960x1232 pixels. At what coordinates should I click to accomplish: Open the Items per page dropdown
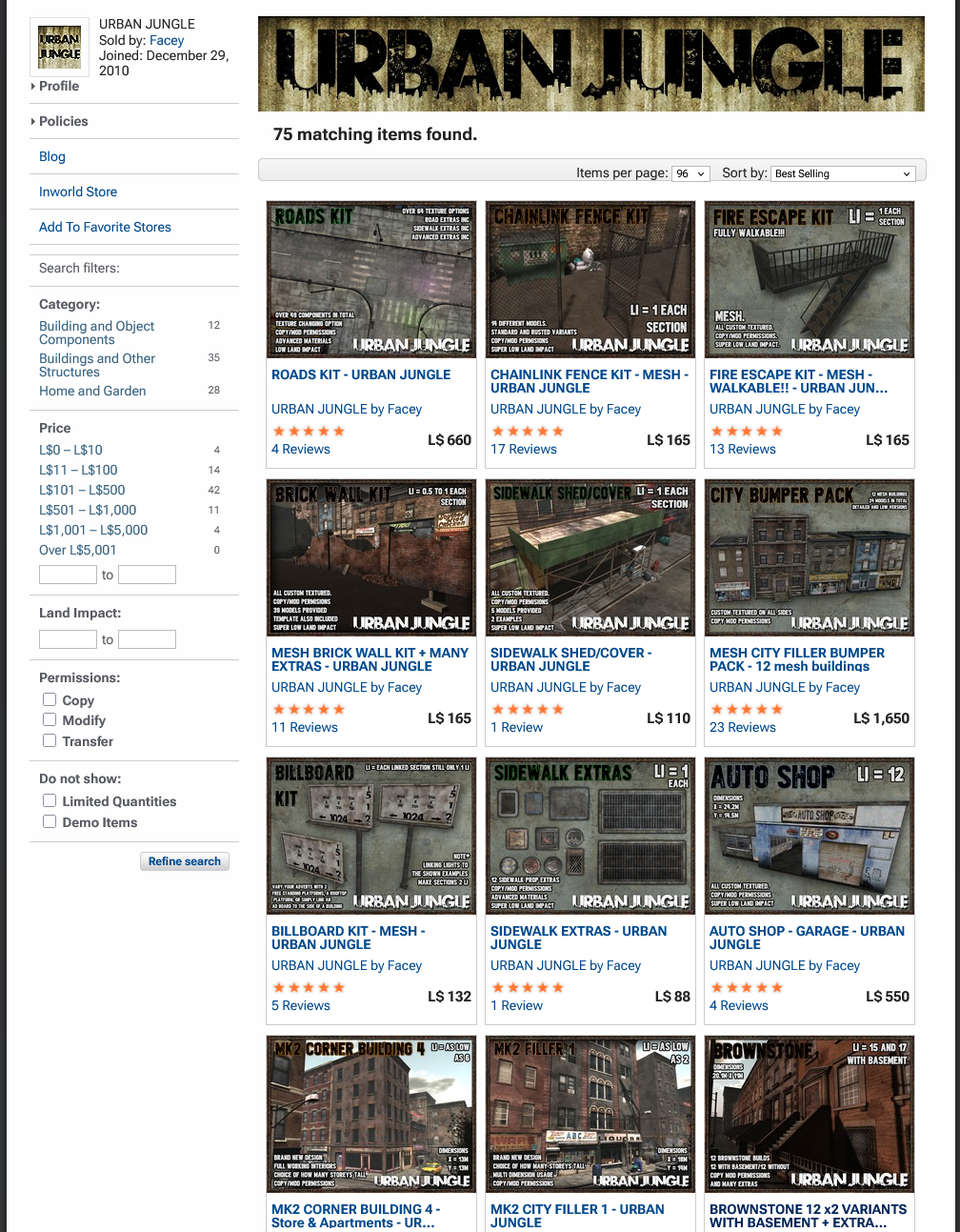click(x=690, y=173)
